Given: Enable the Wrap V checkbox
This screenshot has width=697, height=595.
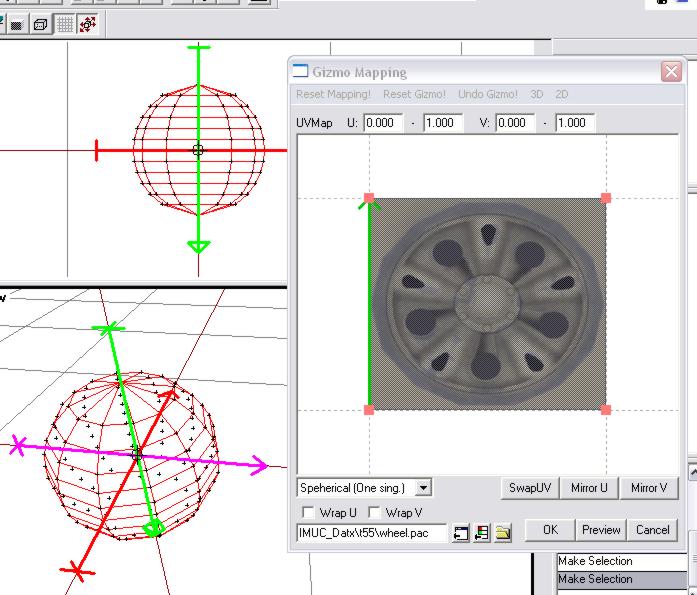Looking at the screenshot, I should 374,513.
